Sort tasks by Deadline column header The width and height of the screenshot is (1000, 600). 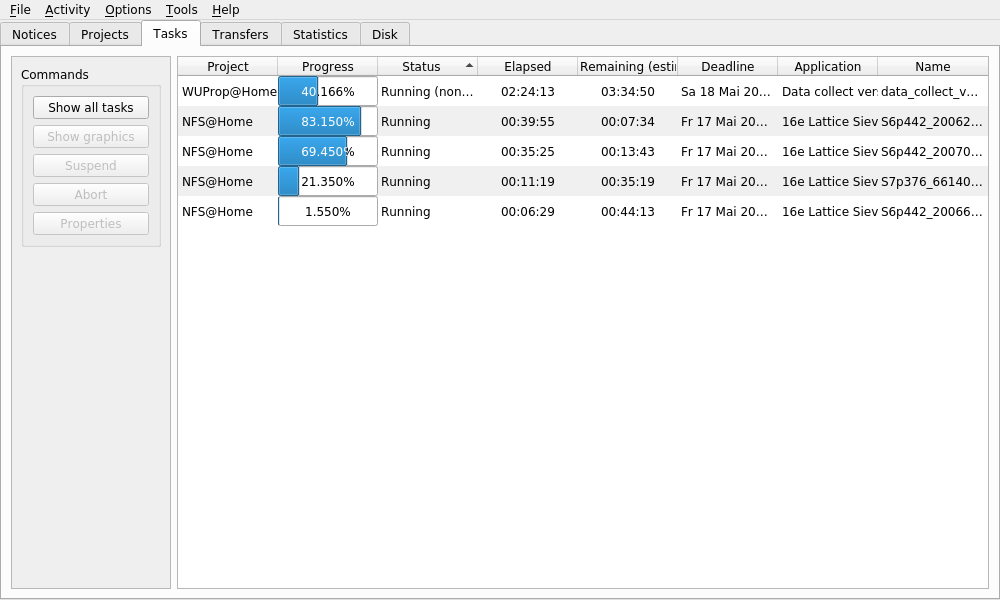click(727, 67)
